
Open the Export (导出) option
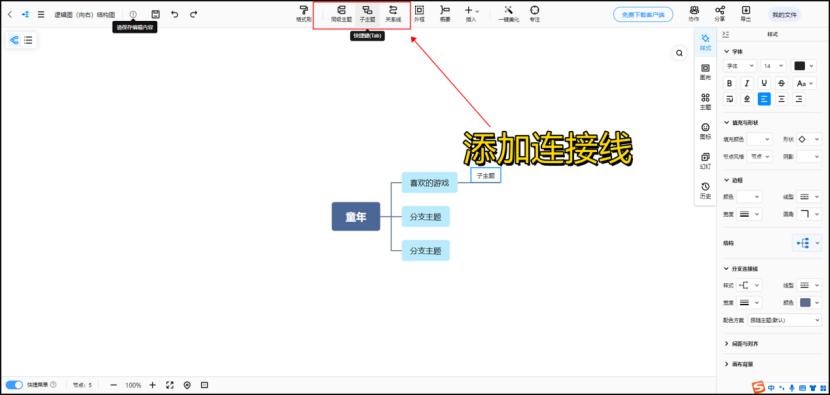click(x=745, y=14)
